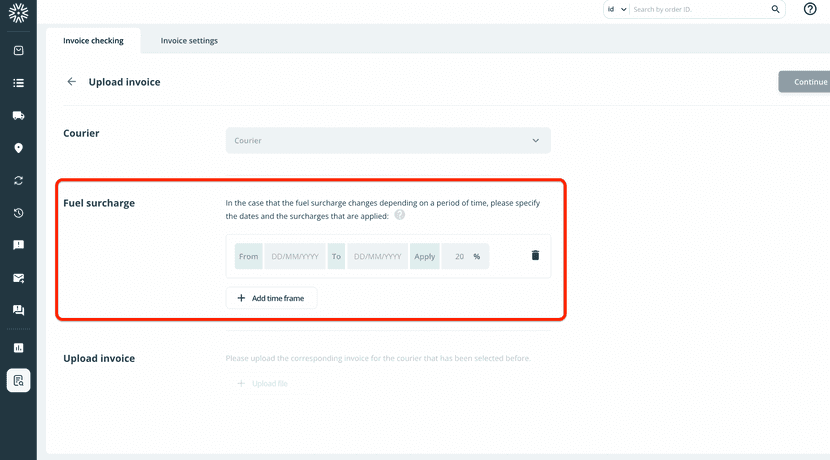This screenshot has height=460, width=830.
Task: Click the envelope icon in sidebar
Action: [18, 278]
